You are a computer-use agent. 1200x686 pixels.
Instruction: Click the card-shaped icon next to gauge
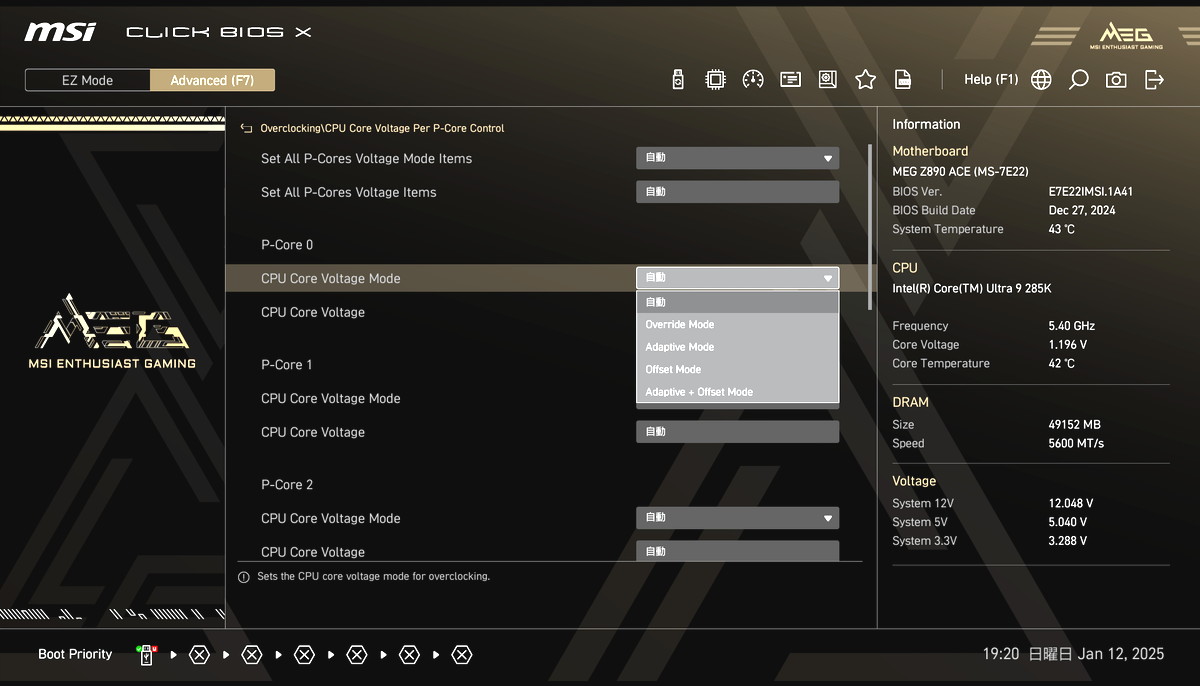tap(790, 80)
